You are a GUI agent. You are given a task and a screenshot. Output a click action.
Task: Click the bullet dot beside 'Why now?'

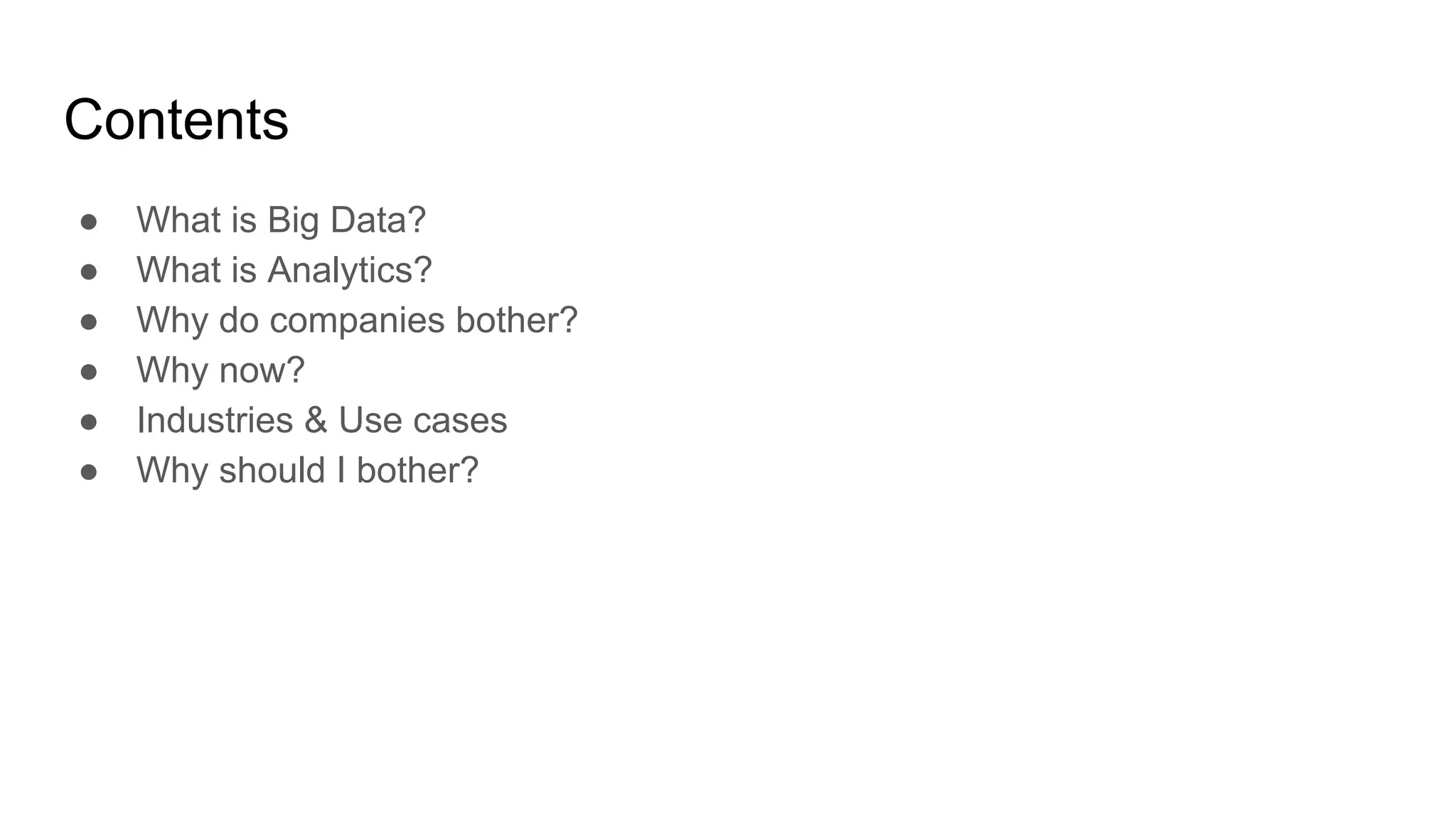click(x=89, y=372)
